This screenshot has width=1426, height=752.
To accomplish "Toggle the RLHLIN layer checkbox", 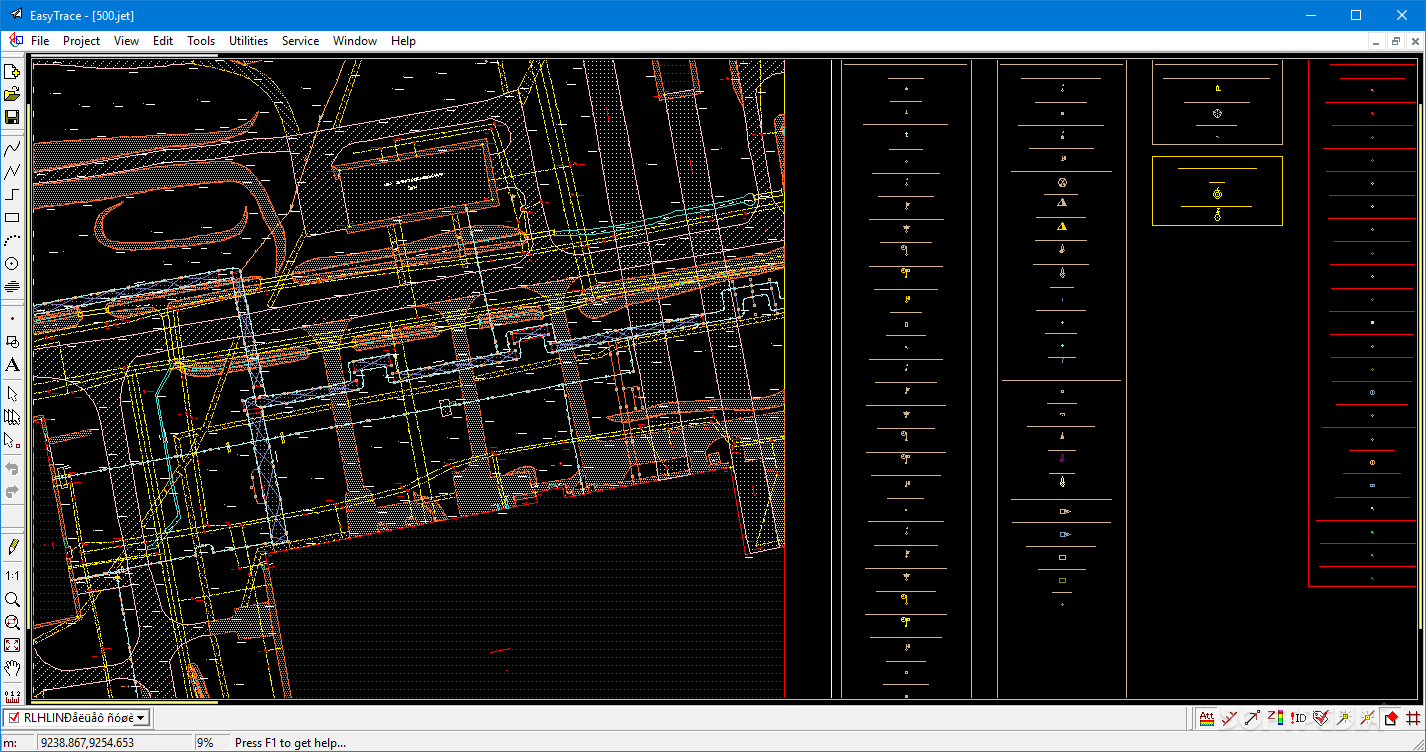I will pos(15,717).
